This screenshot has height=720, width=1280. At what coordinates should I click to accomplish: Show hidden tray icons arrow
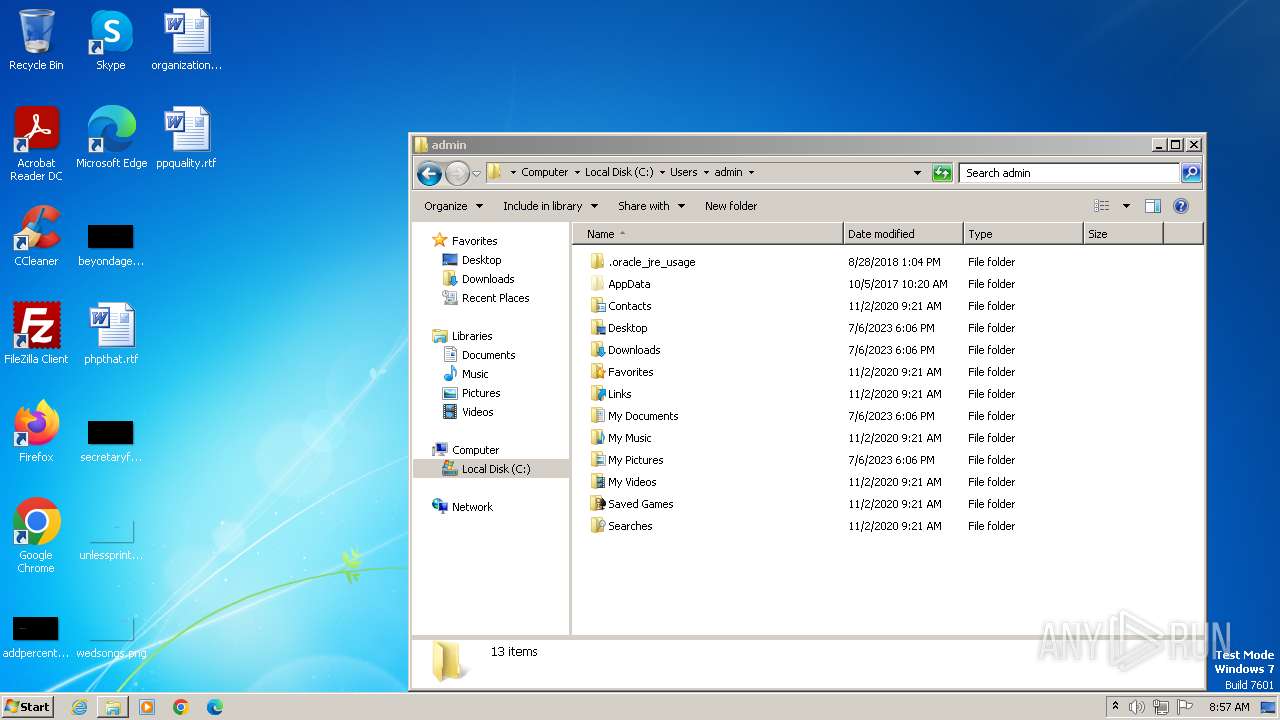[1115, 707]
